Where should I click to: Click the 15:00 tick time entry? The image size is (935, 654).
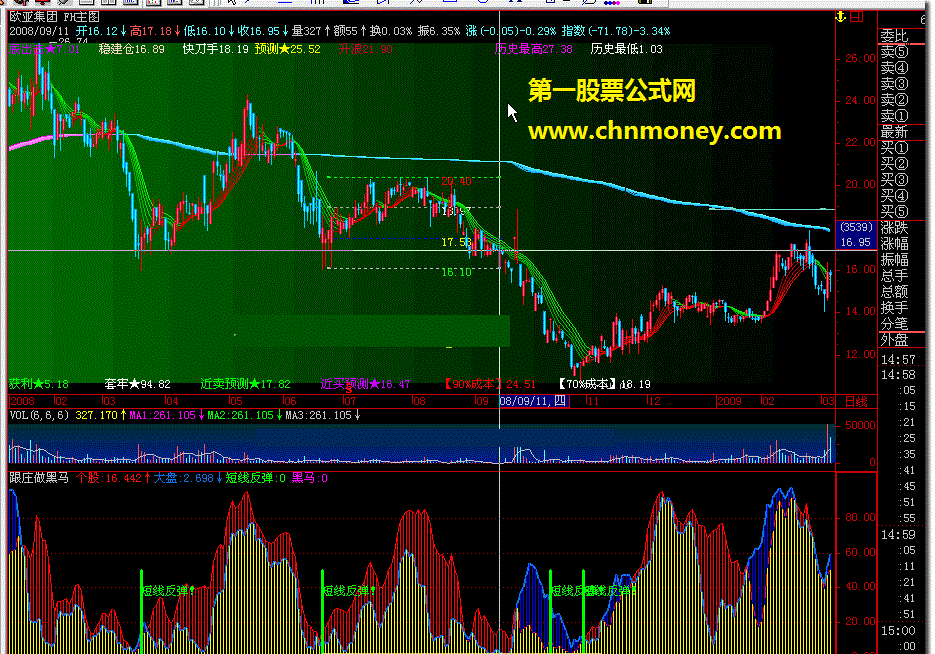pos(898,631)
